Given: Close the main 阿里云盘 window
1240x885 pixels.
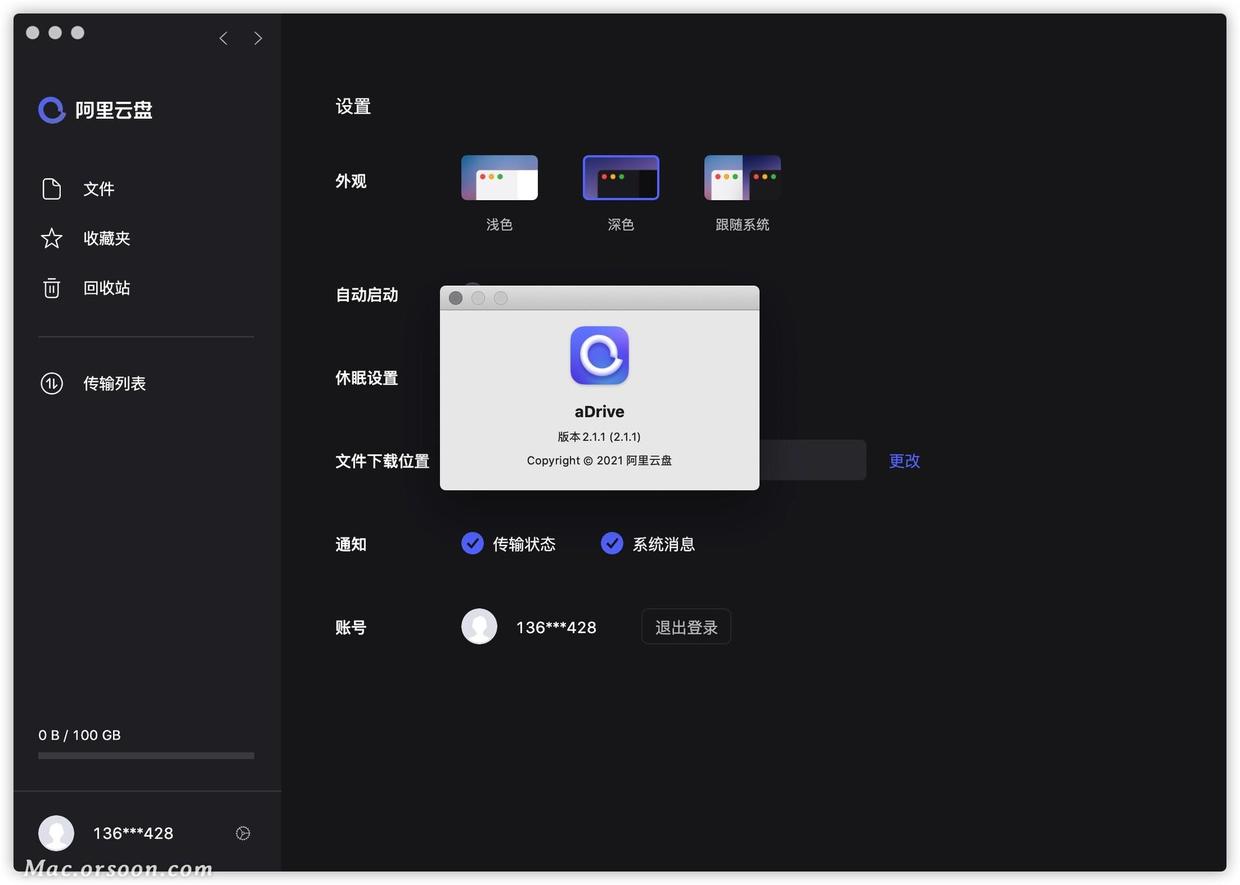Looking at the screenshot, I should 32,33.
